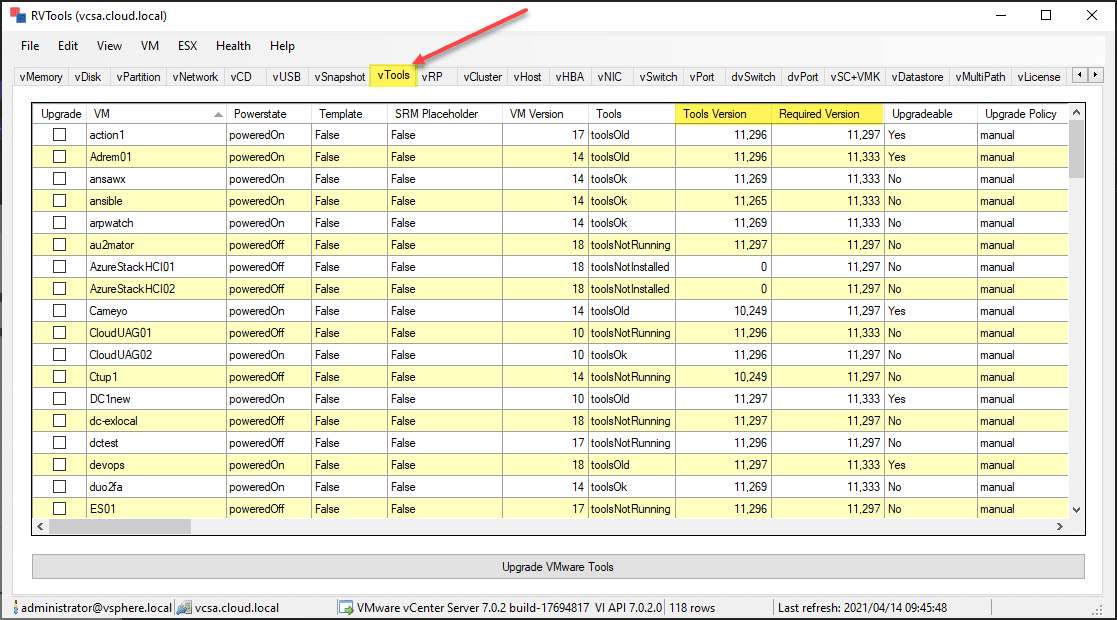Switch to the vSnapshot tab
The width and height of the screenshot is (1117, 620).
tap(339, 77)
